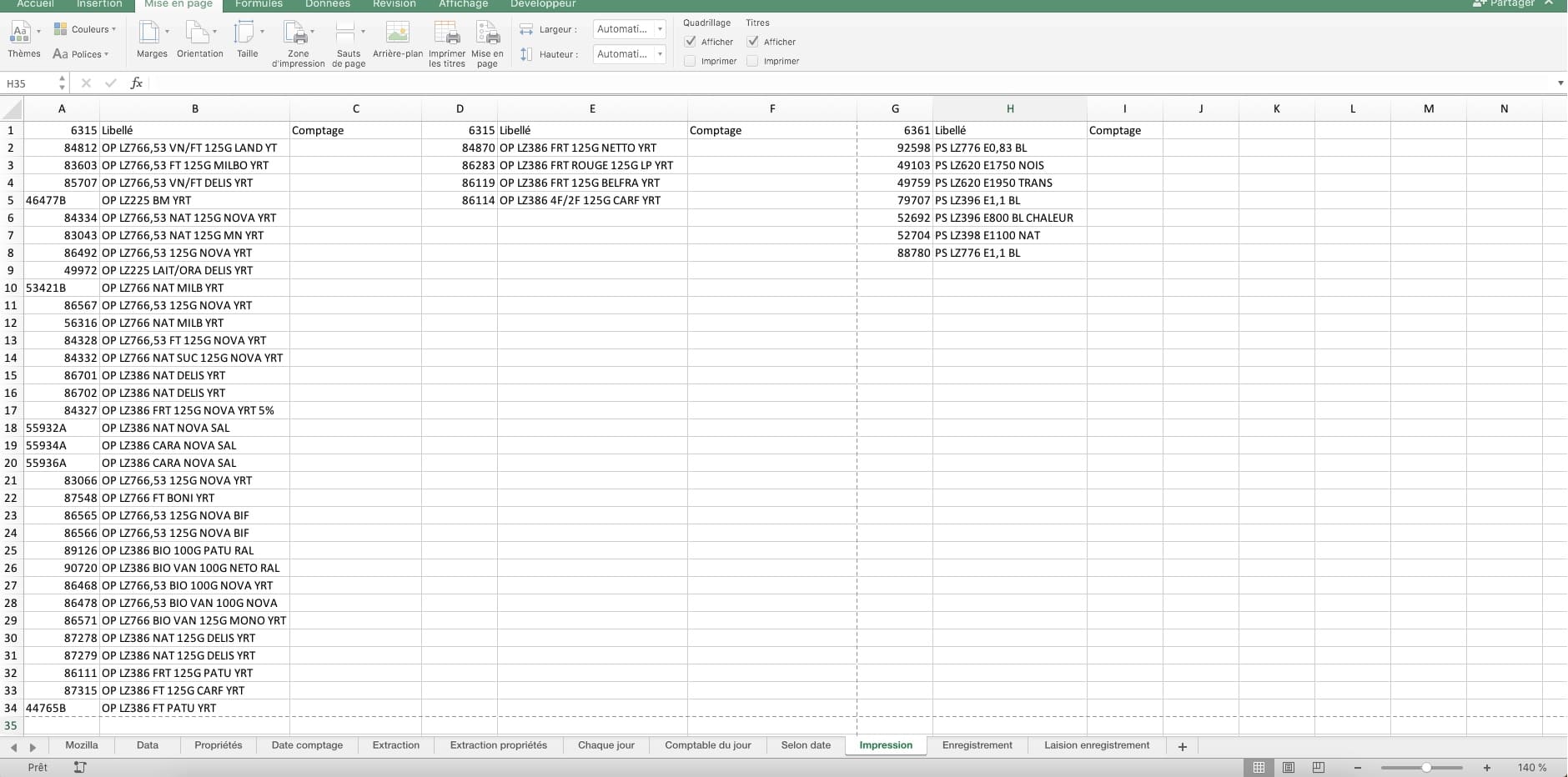Switch to page break preview view
1568x777 pixels.
click(x=1318, y=767)
